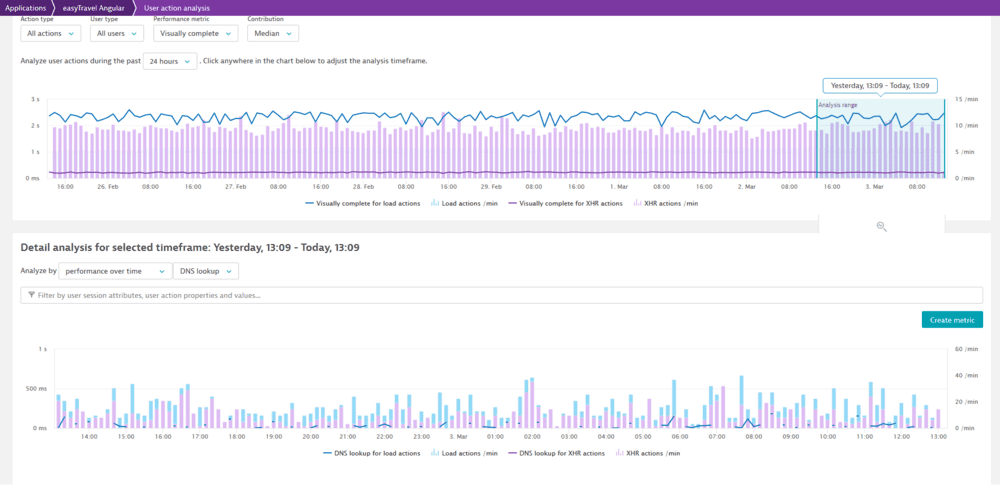
Task: Change the '24 hours' timeframe dropdown
Action: point(169,61)
